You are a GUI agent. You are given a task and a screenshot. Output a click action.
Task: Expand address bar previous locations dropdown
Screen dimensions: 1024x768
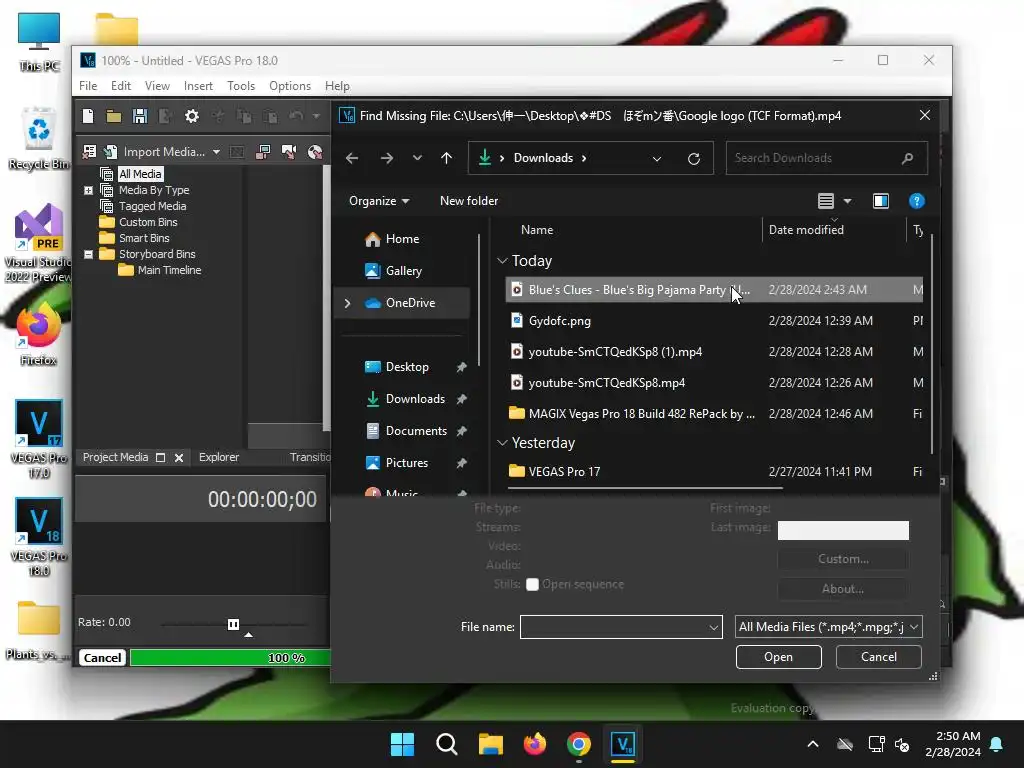(x=657, y=158)
